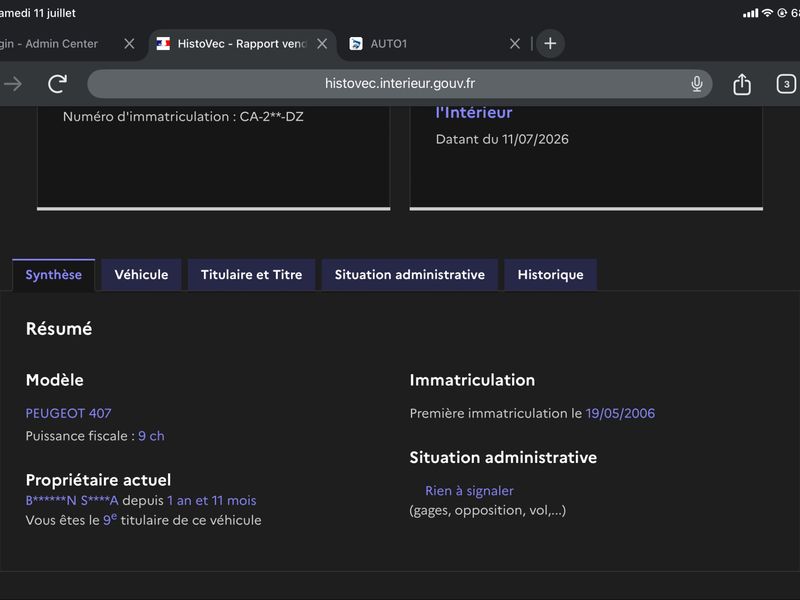Tap the forward navigation arrow
The image size is (800, 600).
(x=13, y=84)
